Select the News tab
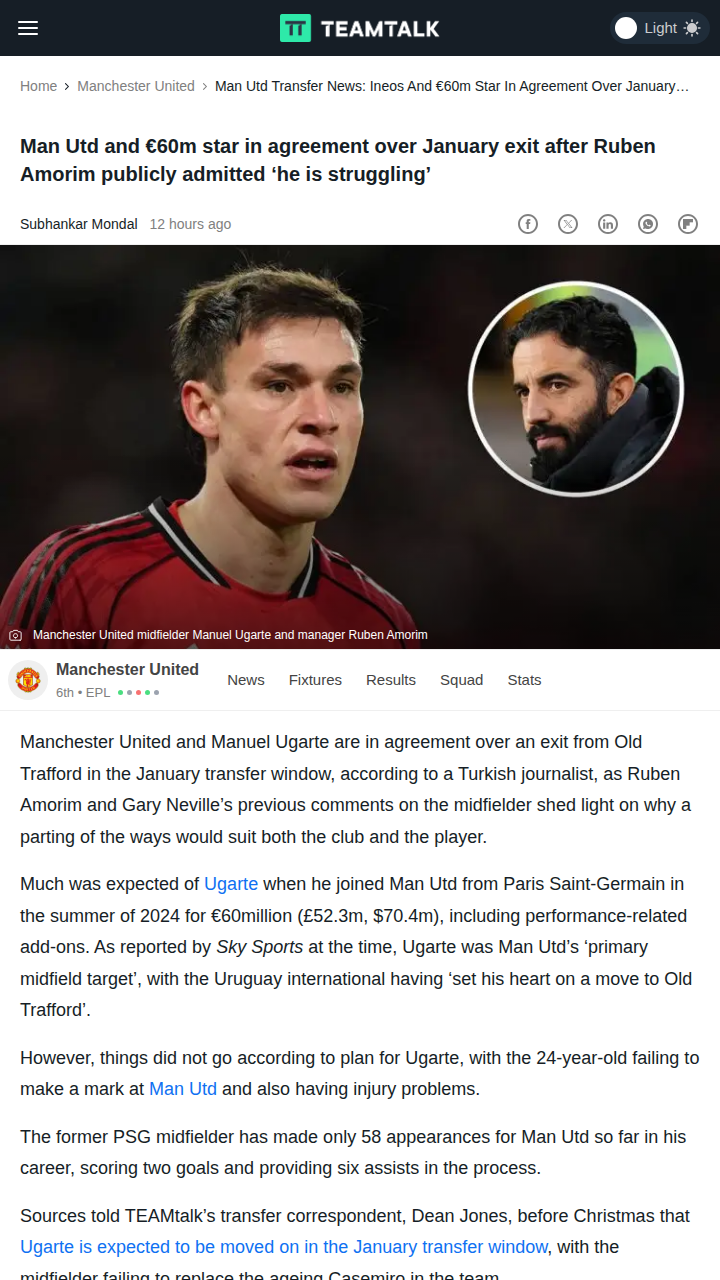Viewport: 720px width, 1280px height. (x=246, y=680)
